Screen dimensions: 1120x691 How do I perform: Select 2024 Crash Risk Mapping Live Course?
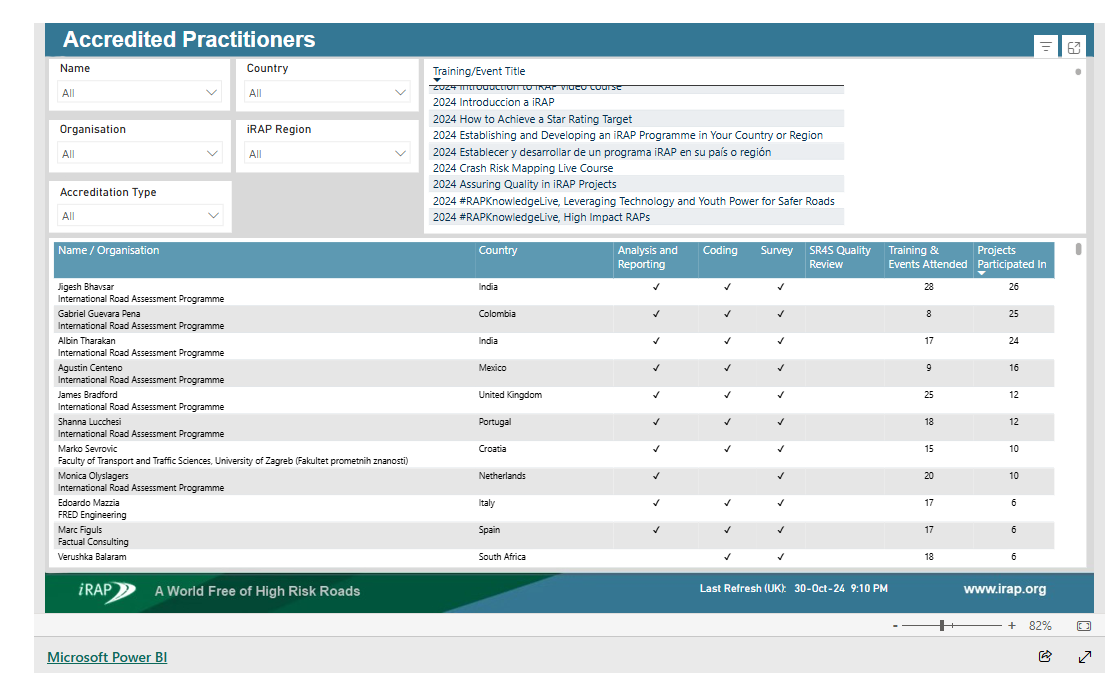pyautogui.click(x=636, y=168)
